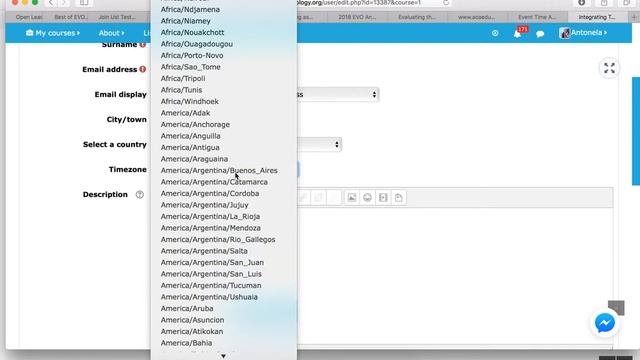Choose Africa/Porto-Novo timezone

(x=192, y=55)
